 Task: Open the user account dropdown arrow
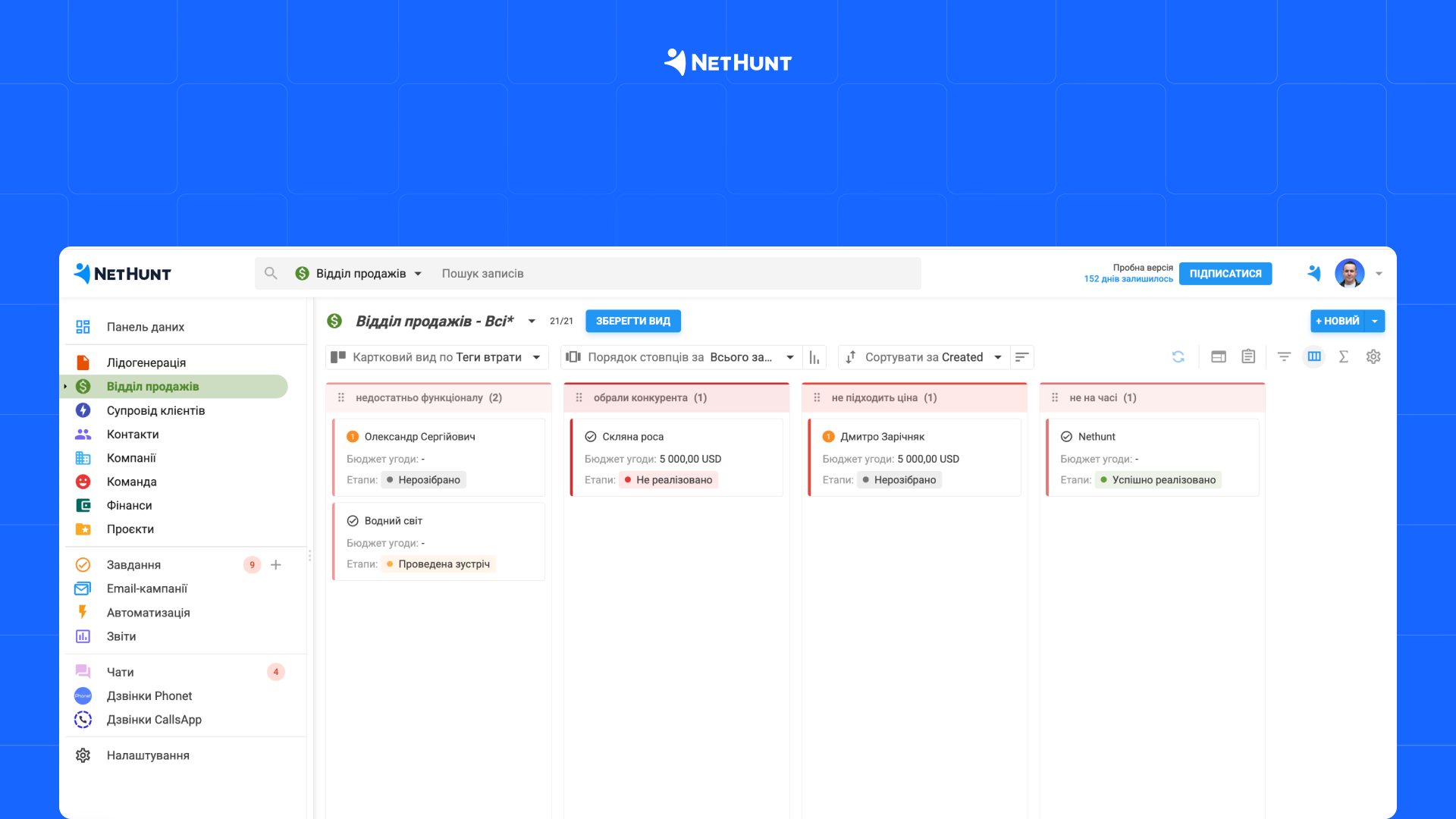[x=1379, y=274]
